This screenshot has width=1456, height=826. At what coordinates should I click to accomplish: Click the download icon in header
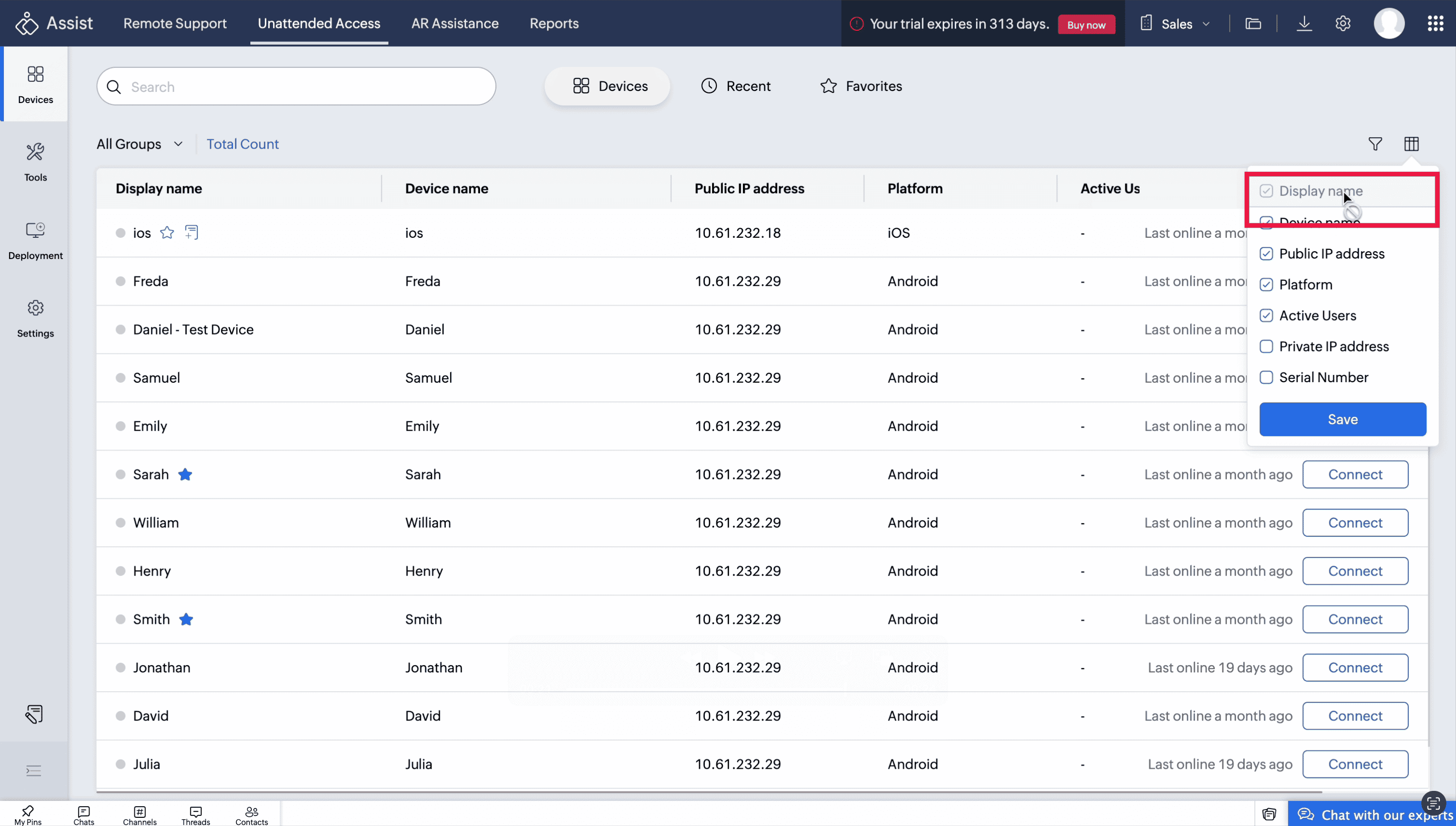coord(1304,24)
